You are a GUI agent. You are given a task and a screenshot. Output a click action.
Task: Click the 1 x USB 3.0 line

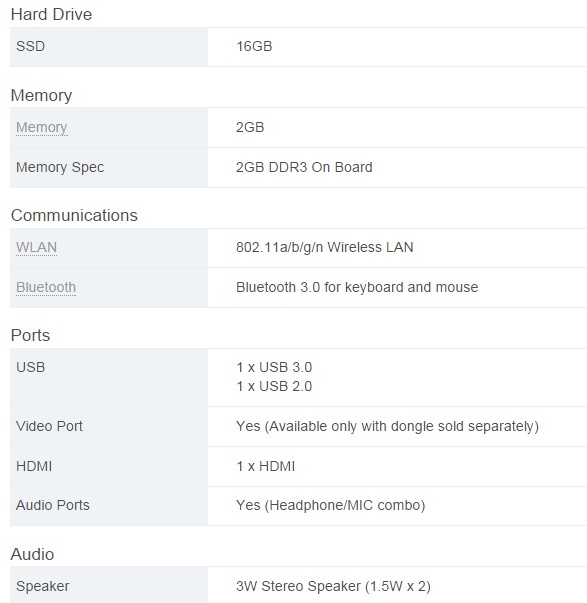coord(274,367)
